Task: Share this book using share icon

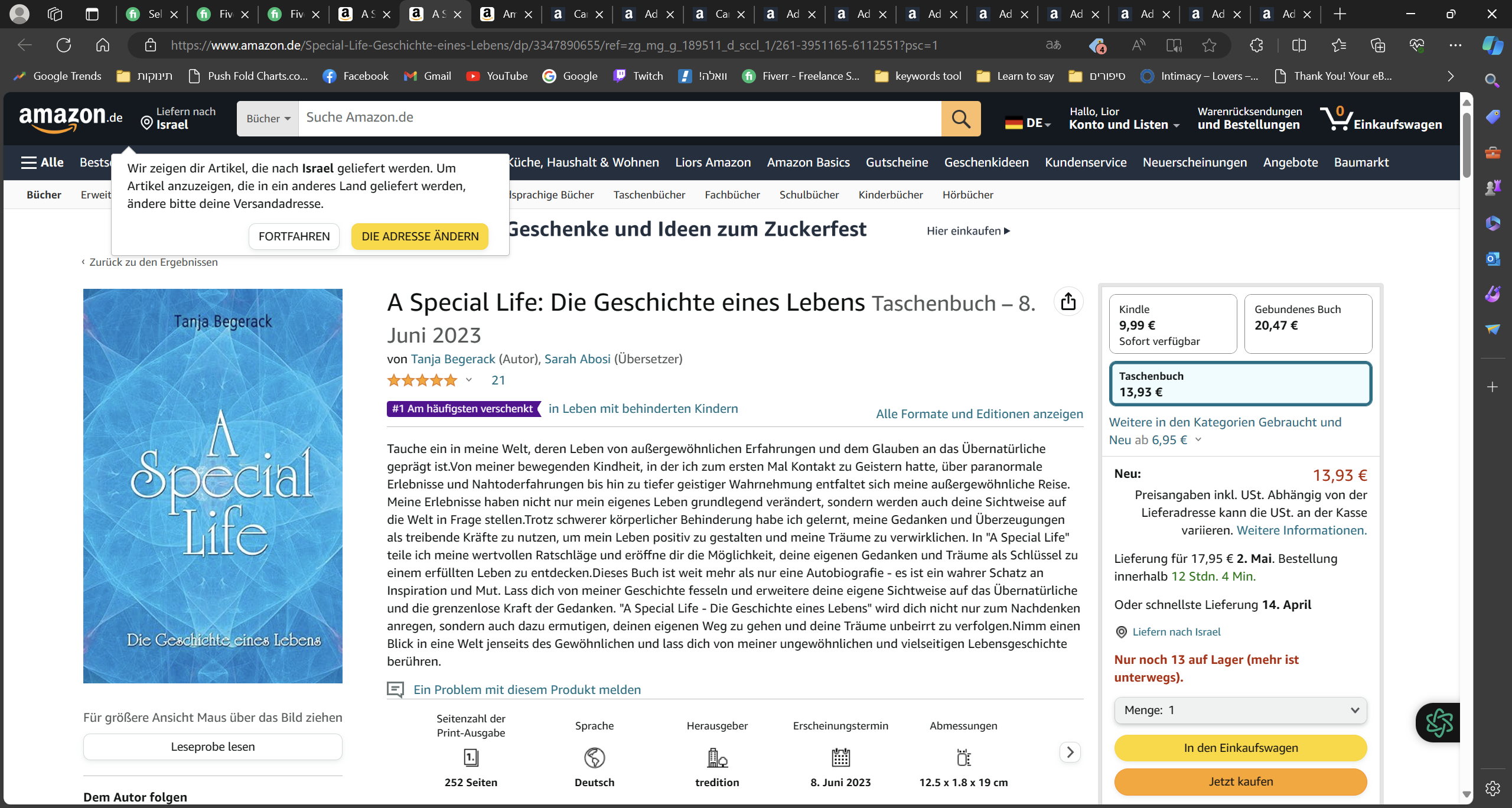Action: pos(1068,302)
